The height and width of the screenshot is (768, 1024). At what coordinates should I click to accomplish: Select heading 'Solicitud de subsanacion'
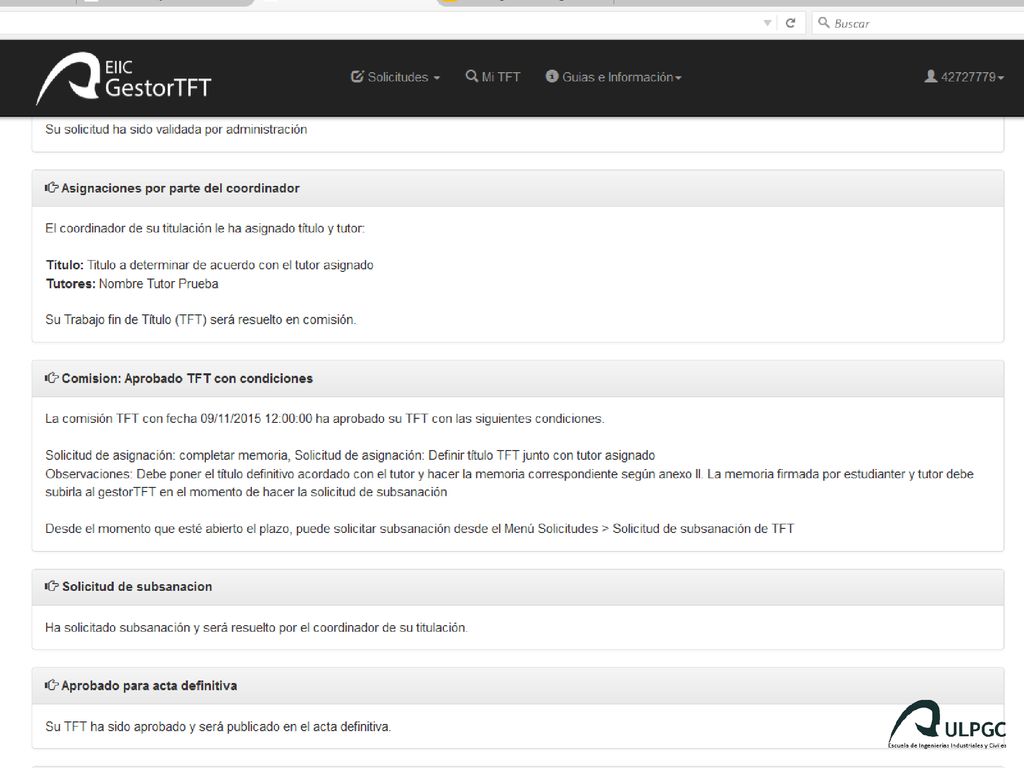137,586
